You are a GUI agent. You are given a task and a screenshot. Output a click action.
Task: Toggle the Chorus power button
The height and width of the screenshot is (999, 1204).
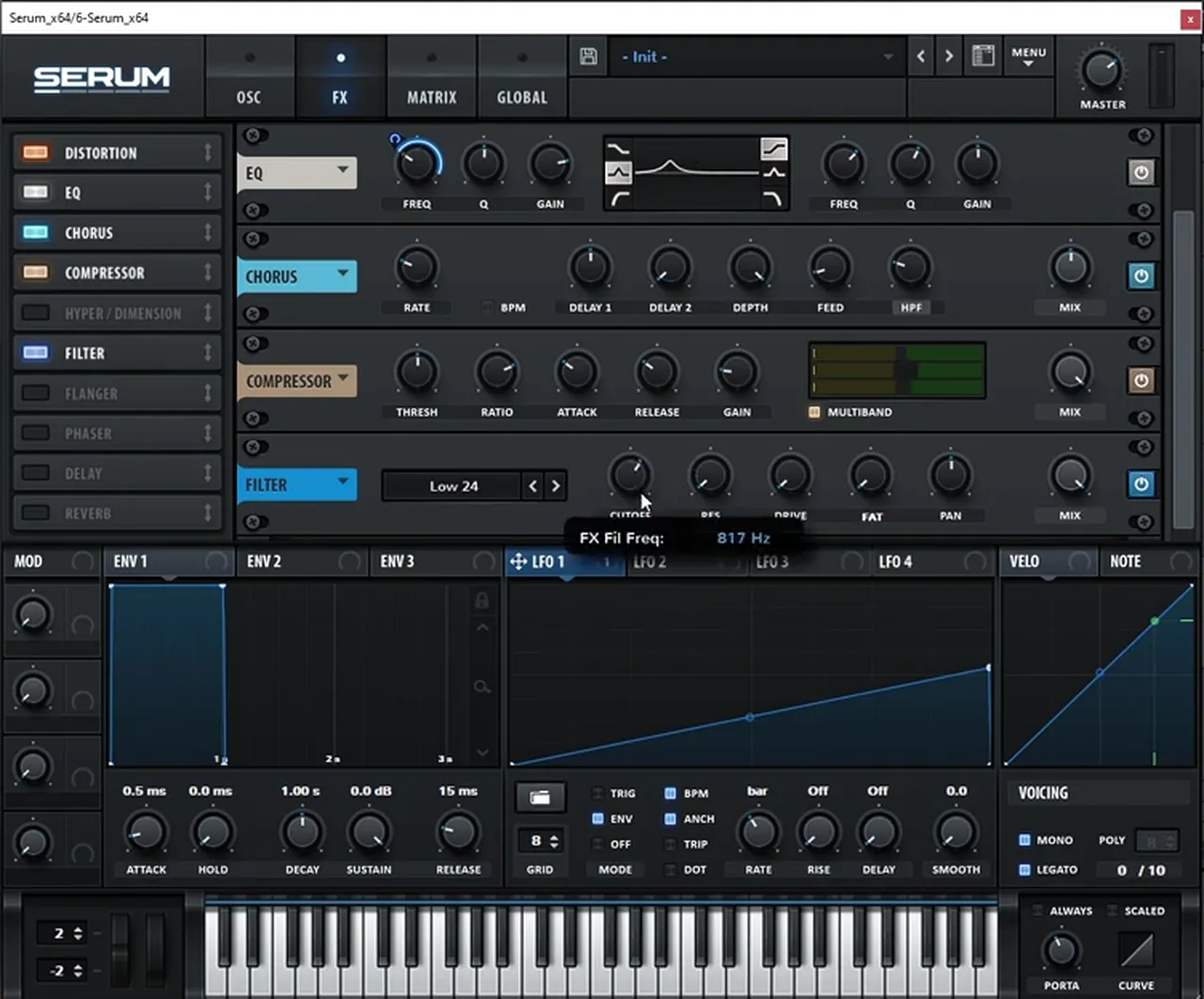tap(1141, 277)
